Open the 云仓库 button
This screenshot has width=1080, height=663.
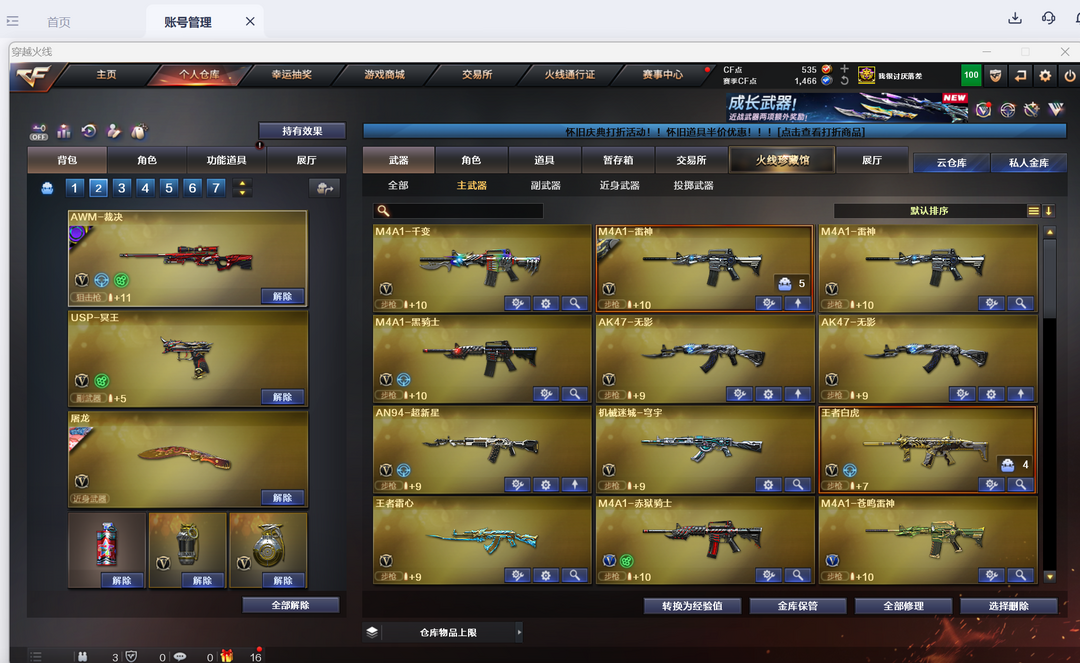point(951,162)
